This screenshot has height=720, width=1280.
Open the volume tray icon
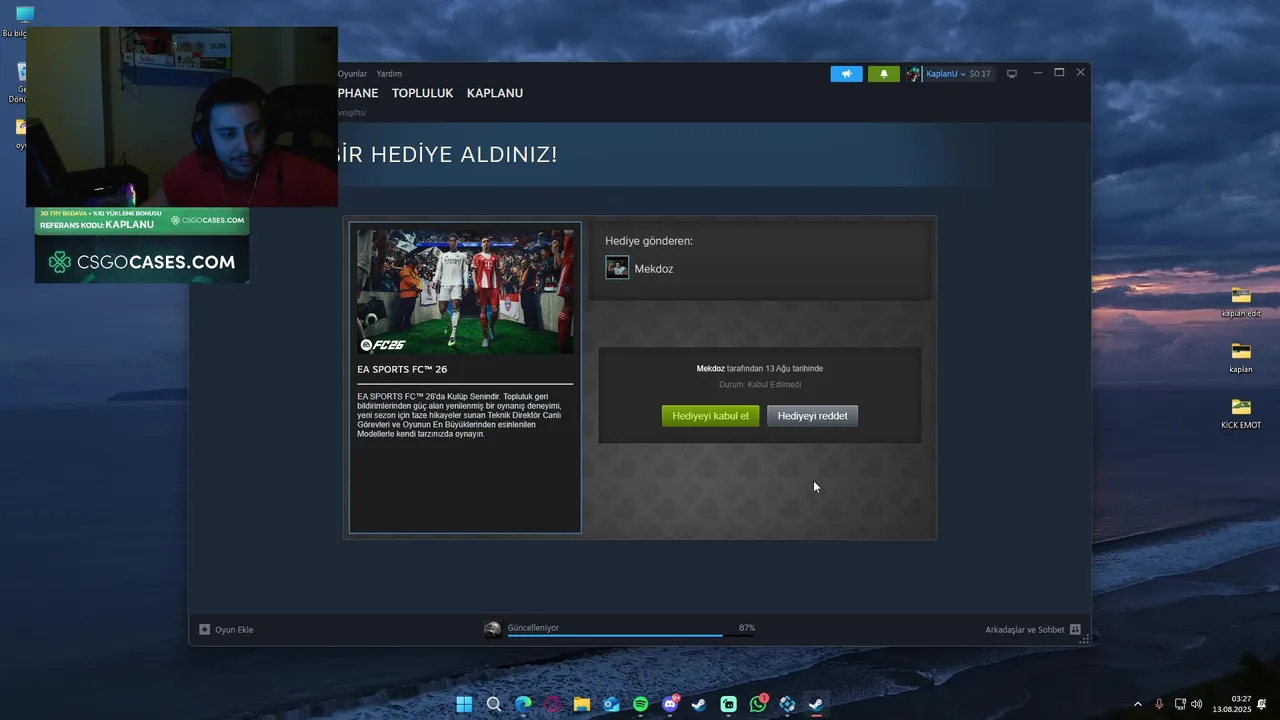coord(1197,704)
